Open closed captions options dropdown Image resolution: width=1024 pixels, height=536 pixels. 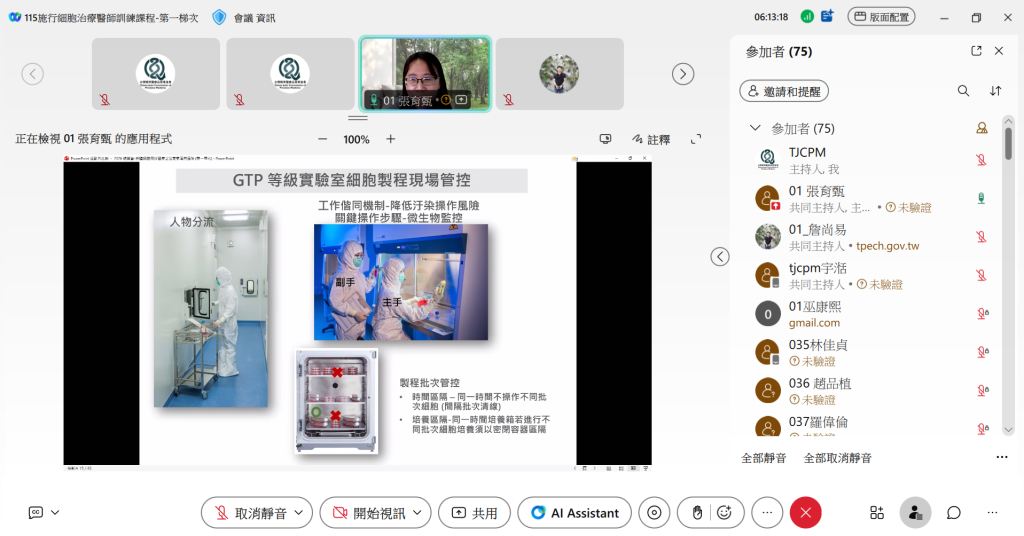(56, 513)
